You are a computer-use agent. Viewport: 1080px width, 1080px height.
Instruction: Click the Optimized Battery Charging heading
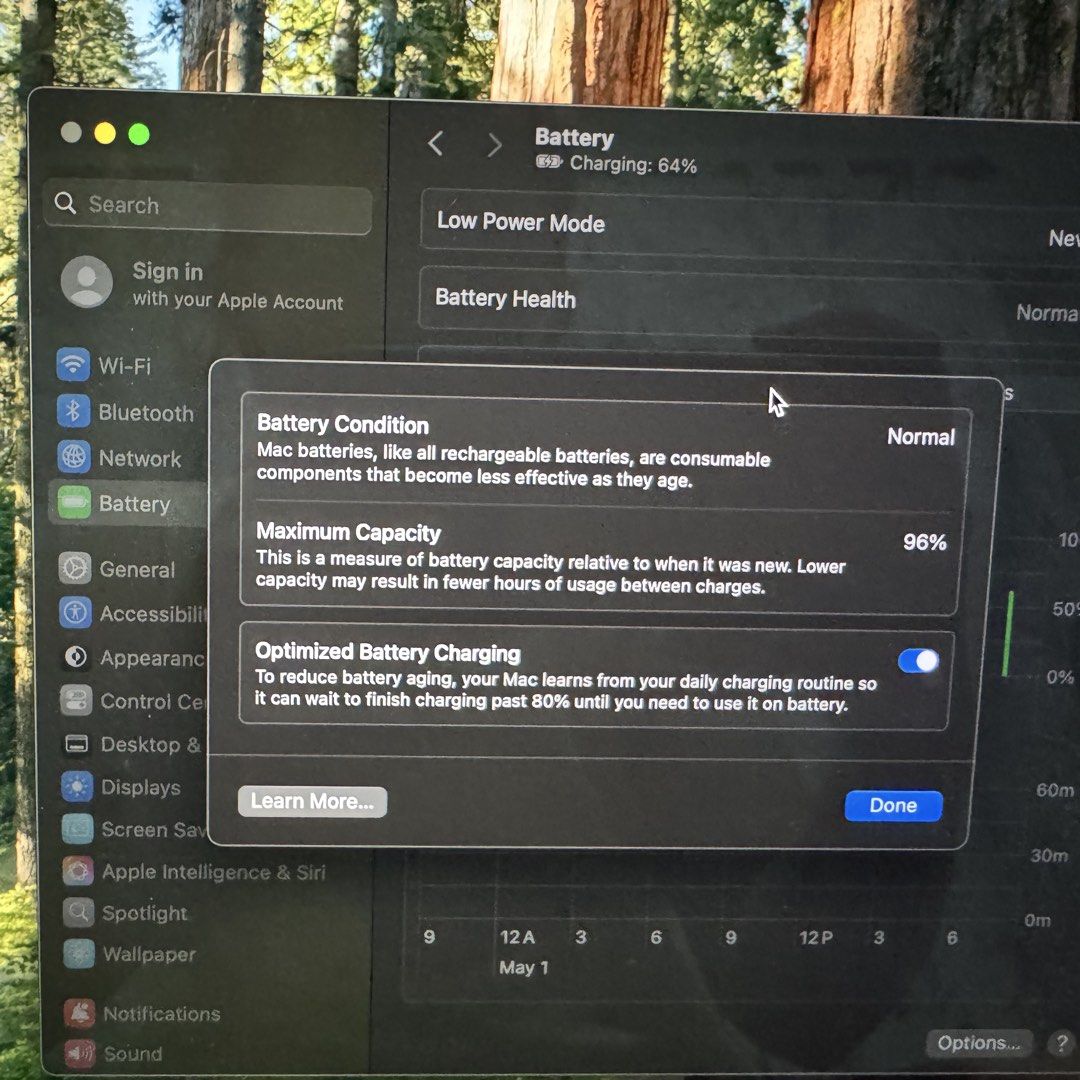[388, 652]
